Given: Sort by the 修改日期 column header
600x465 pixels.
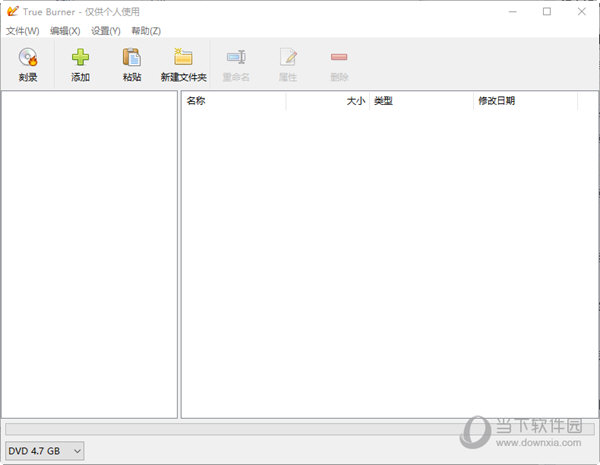Looking at the screenshot, I should click(x=525, y=101).
